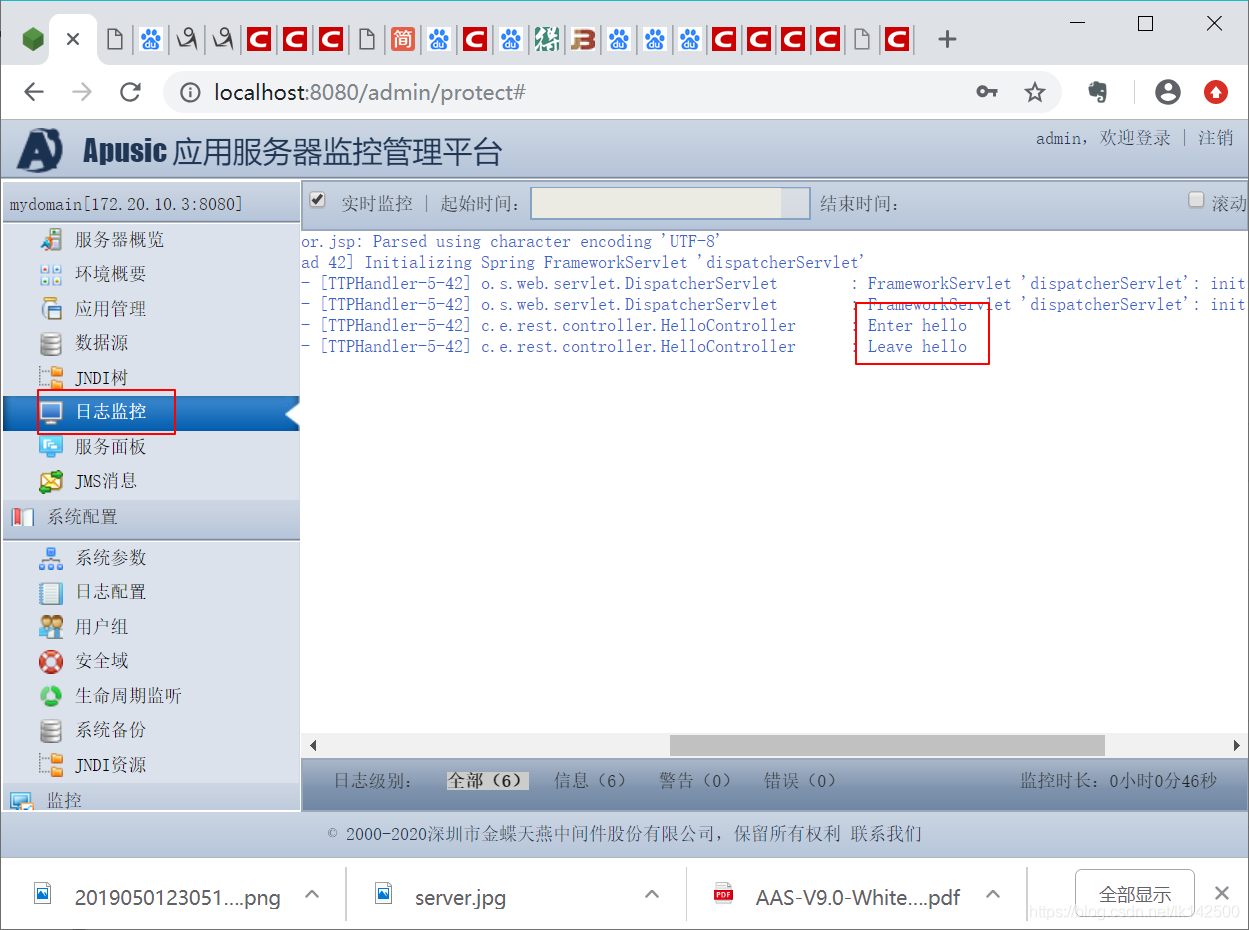Filter logs by 信息（6）
This screenshot has width=1249, height=930.
(590, 781)
